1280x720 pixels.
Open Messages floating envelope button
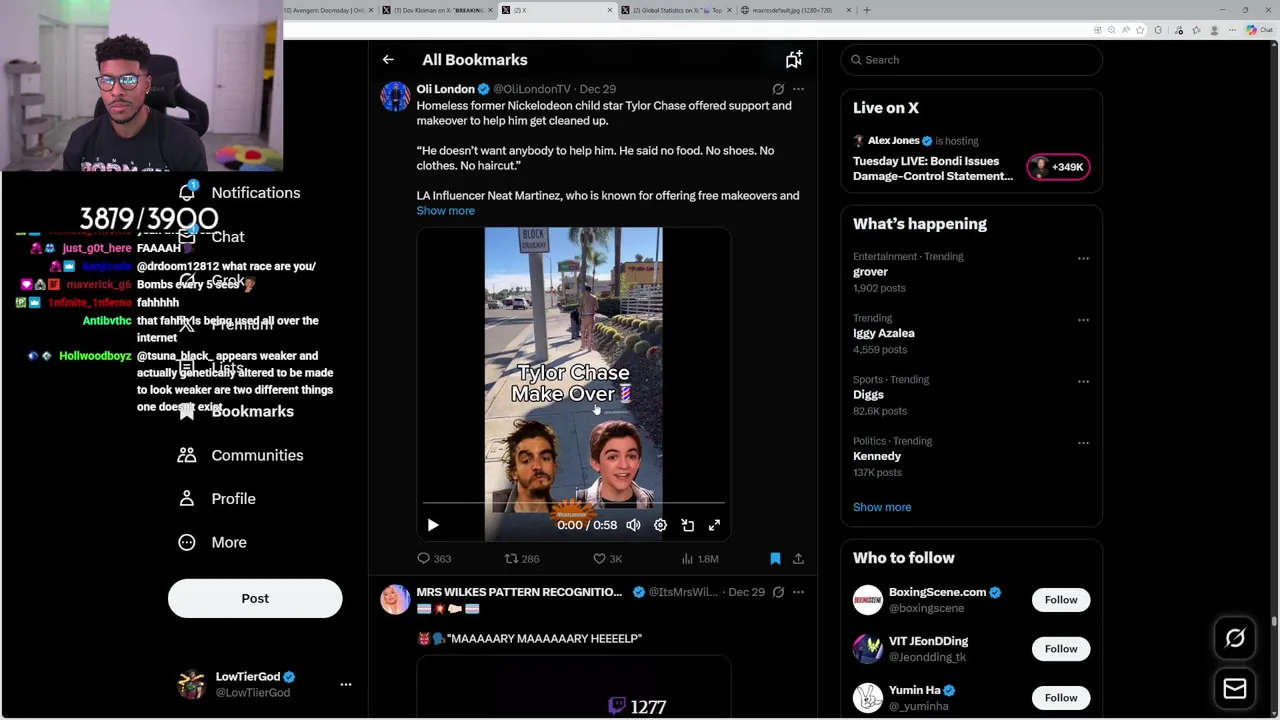pos(1235,688)
